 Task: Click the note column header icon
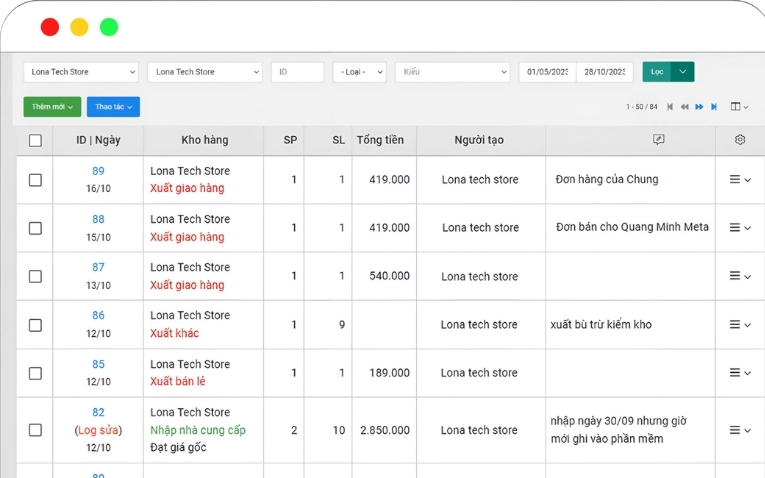tap(658, 140)
